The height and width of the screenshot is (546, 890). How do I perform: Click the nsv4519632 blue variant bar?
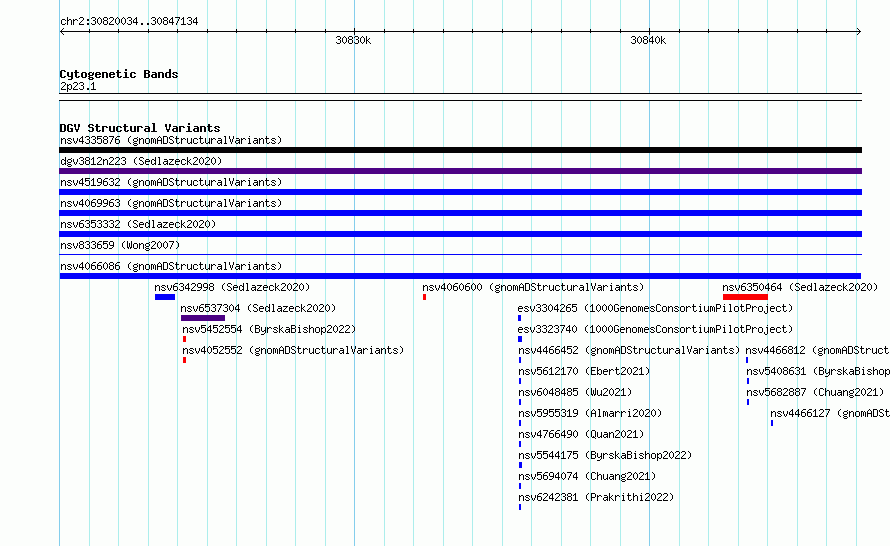(x=460, y=192)
